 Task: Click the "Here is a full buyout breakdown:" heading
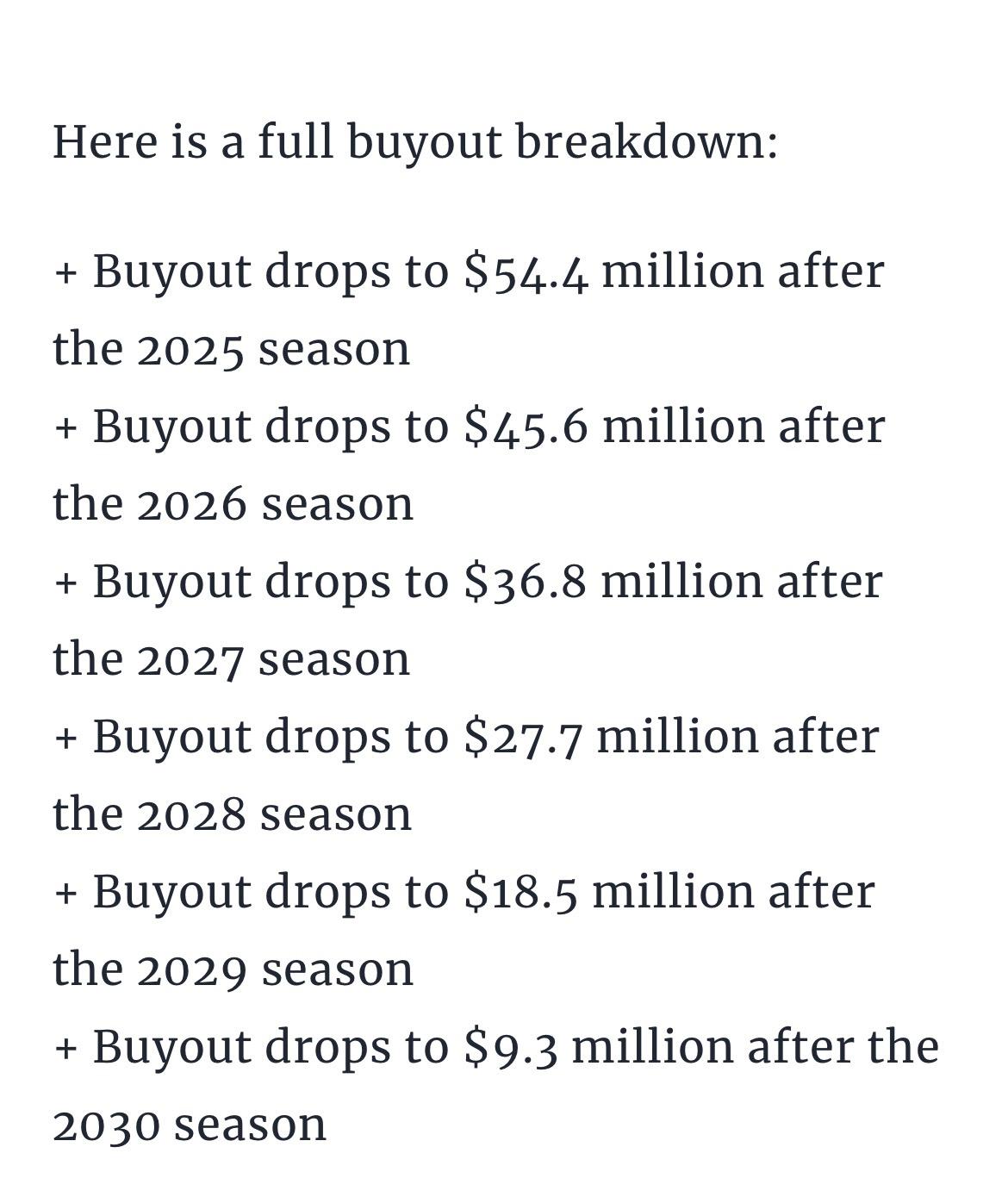point(414,141)
